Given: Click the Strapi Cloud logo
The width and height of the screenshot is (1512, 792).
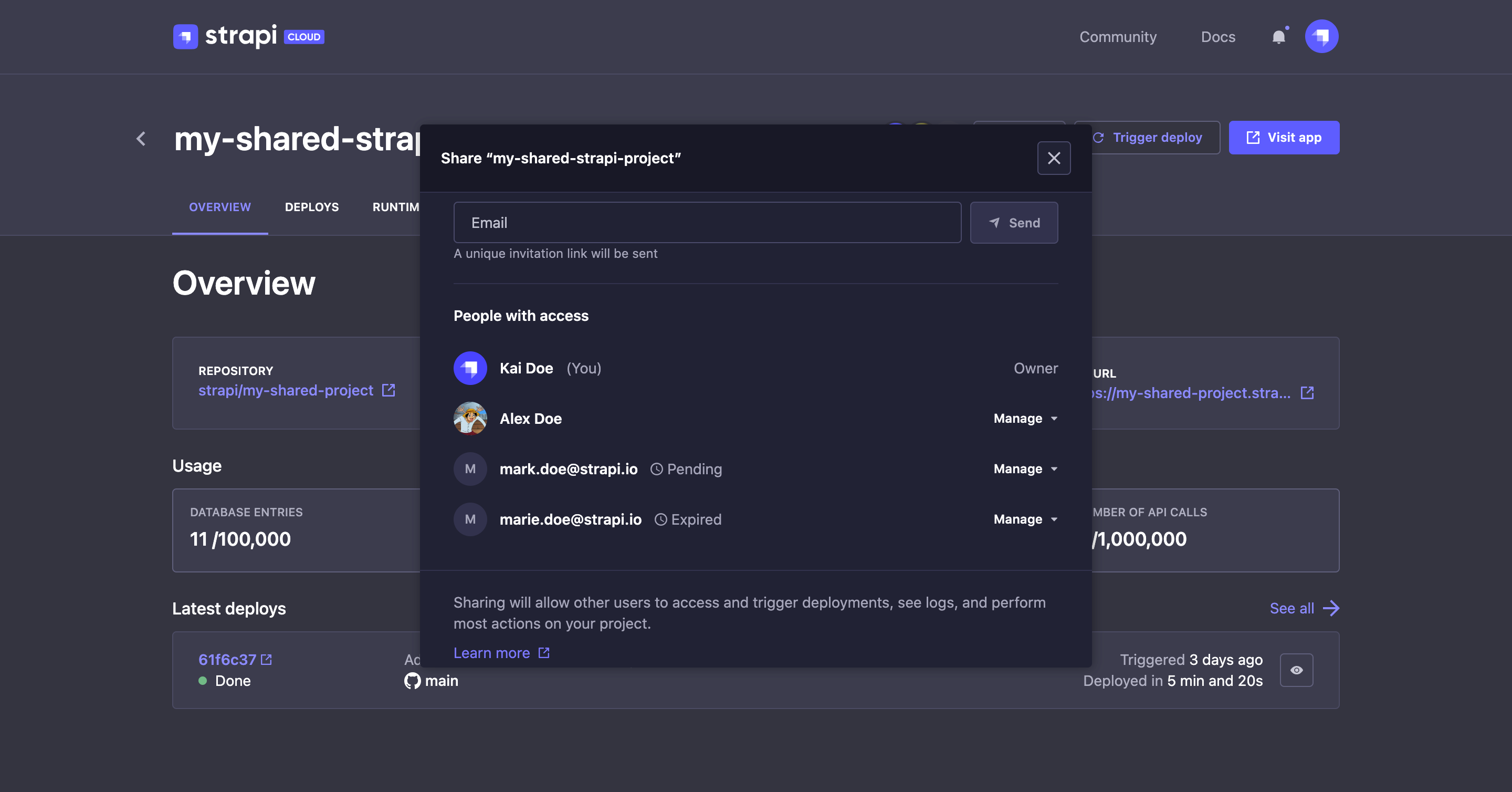Looking at the screenshot, I should click(248, 36).
